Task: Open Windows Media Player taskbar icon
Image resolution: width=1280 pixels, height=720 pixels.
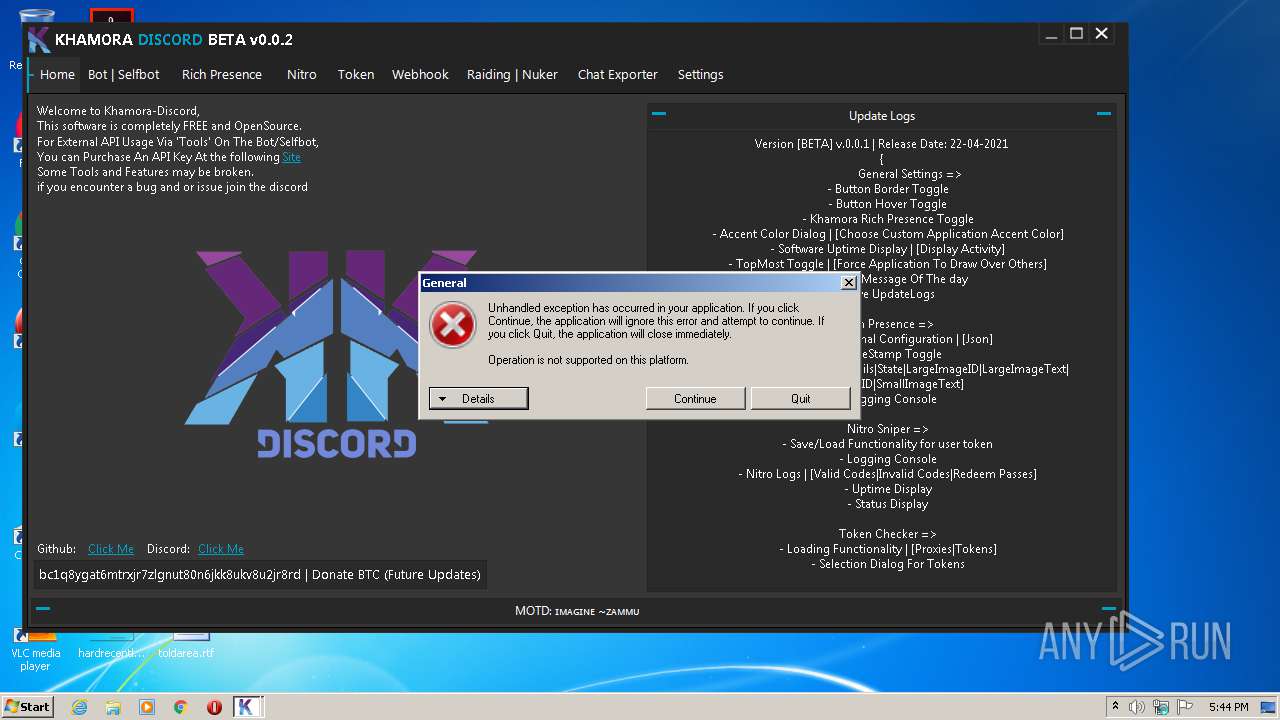Action: tap(147, 707)
